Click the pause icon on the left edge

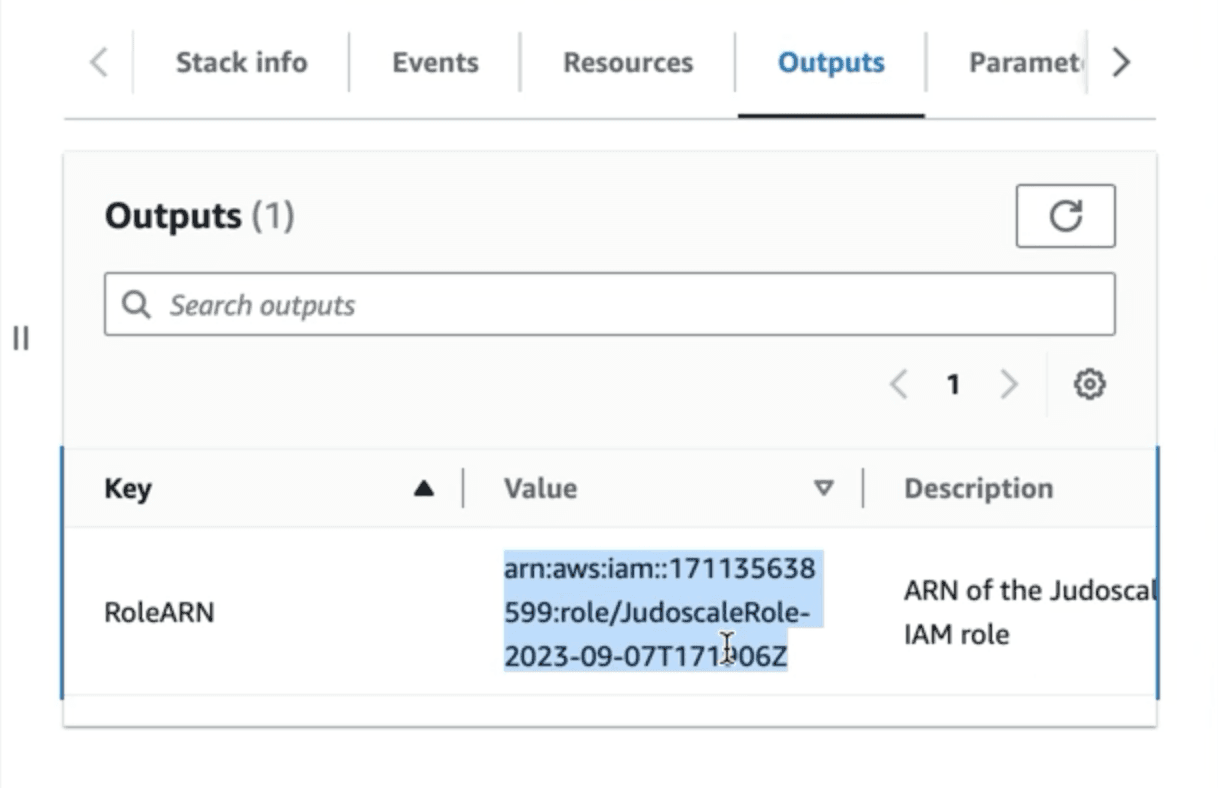[20, 339]
